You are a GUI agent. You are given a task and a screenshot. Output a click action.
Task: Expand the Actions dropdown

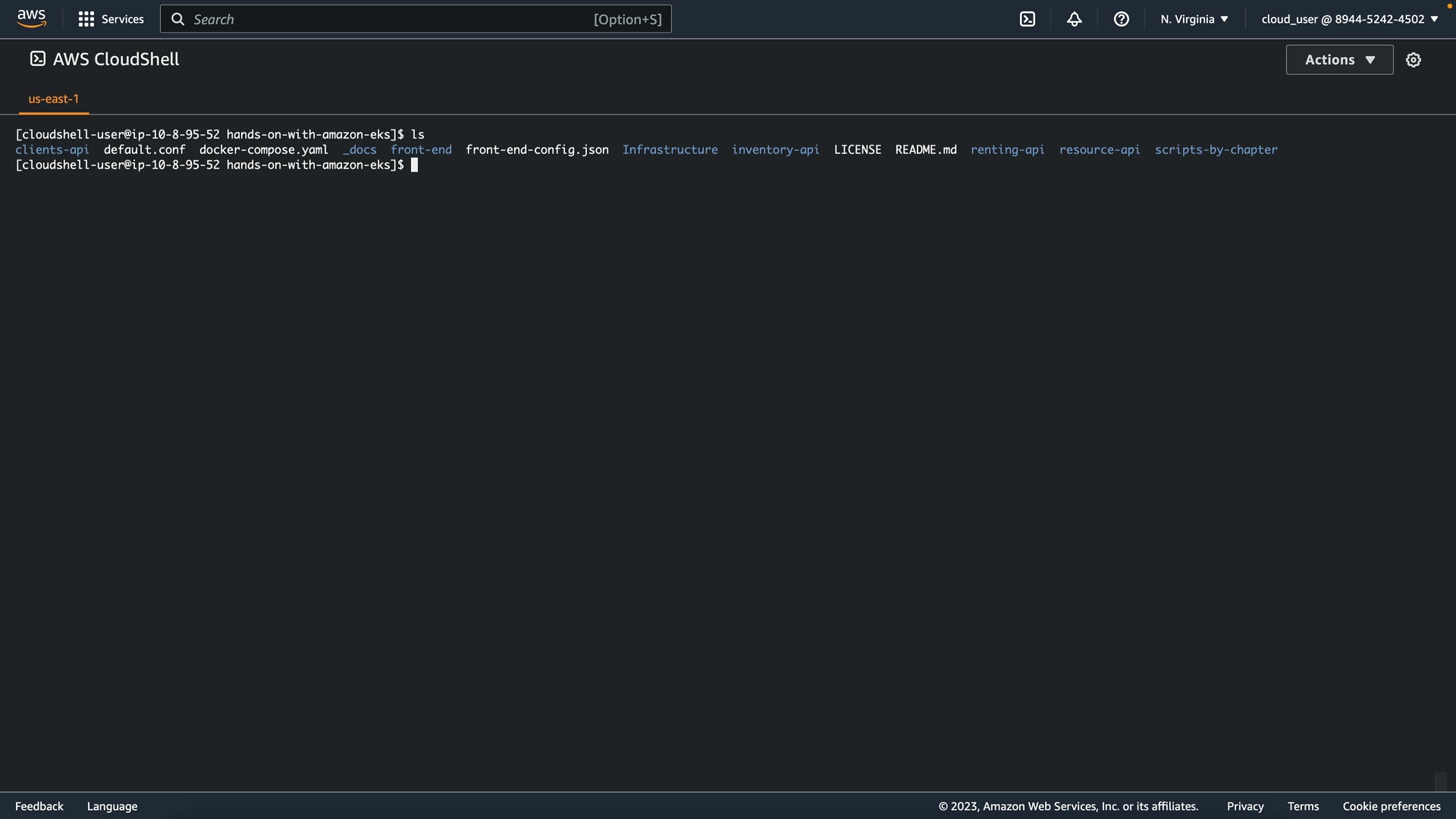click(1339, 60)
